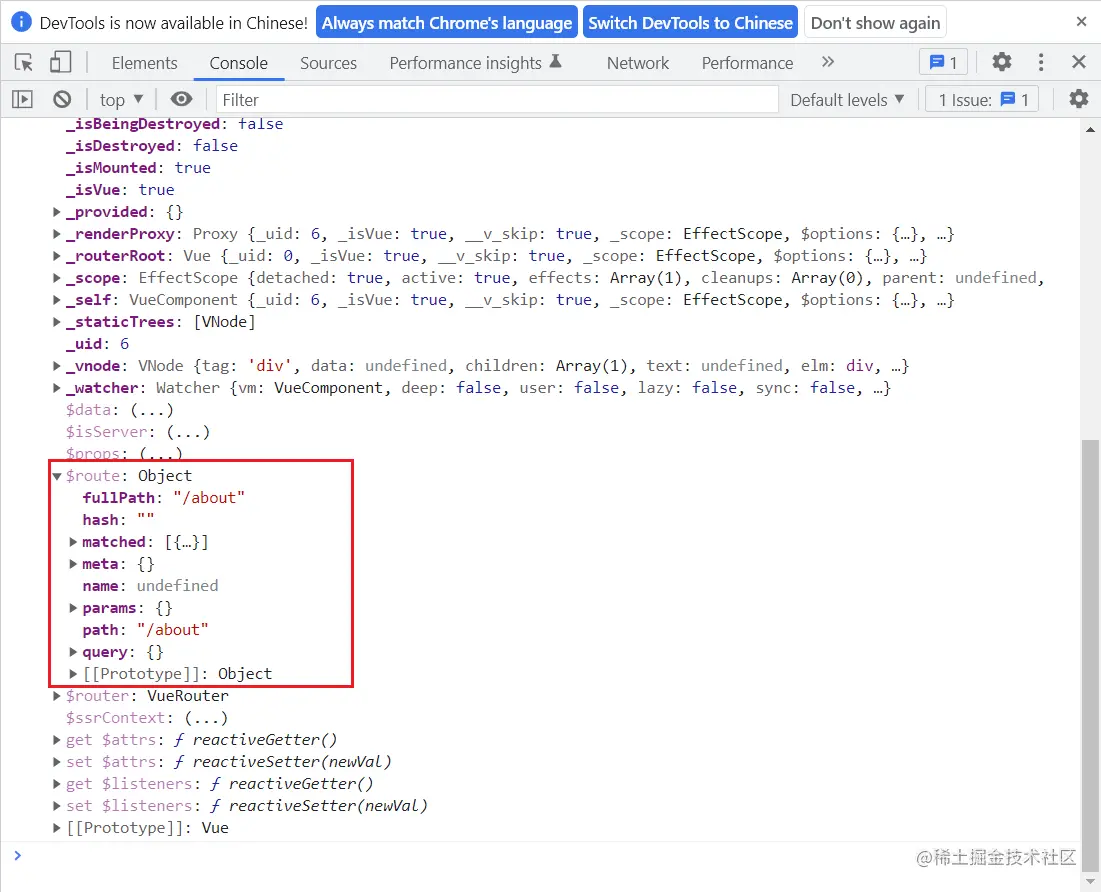Image resolution: width=1101 pixels, height=892 pixels.
Task: Click Switch DevTools to Chinese
Action: tap(690, 23)
